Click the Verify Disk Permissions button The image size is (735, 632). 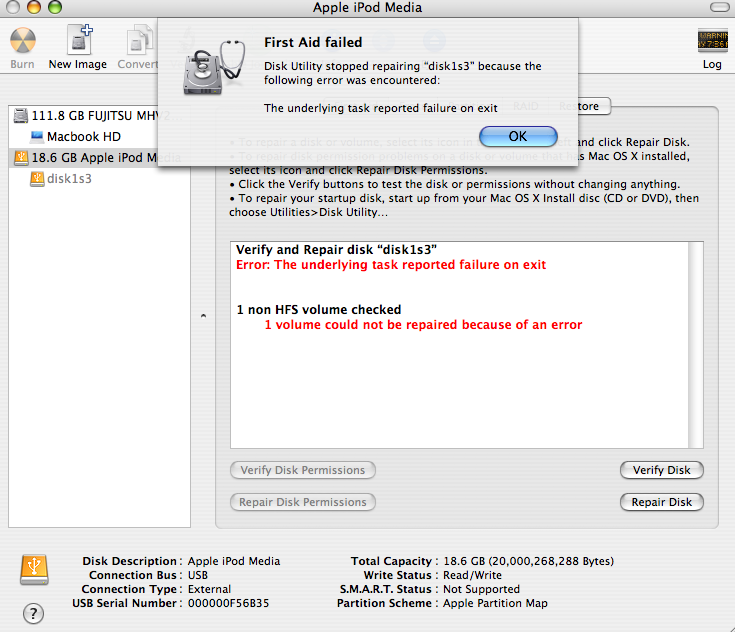303,470
